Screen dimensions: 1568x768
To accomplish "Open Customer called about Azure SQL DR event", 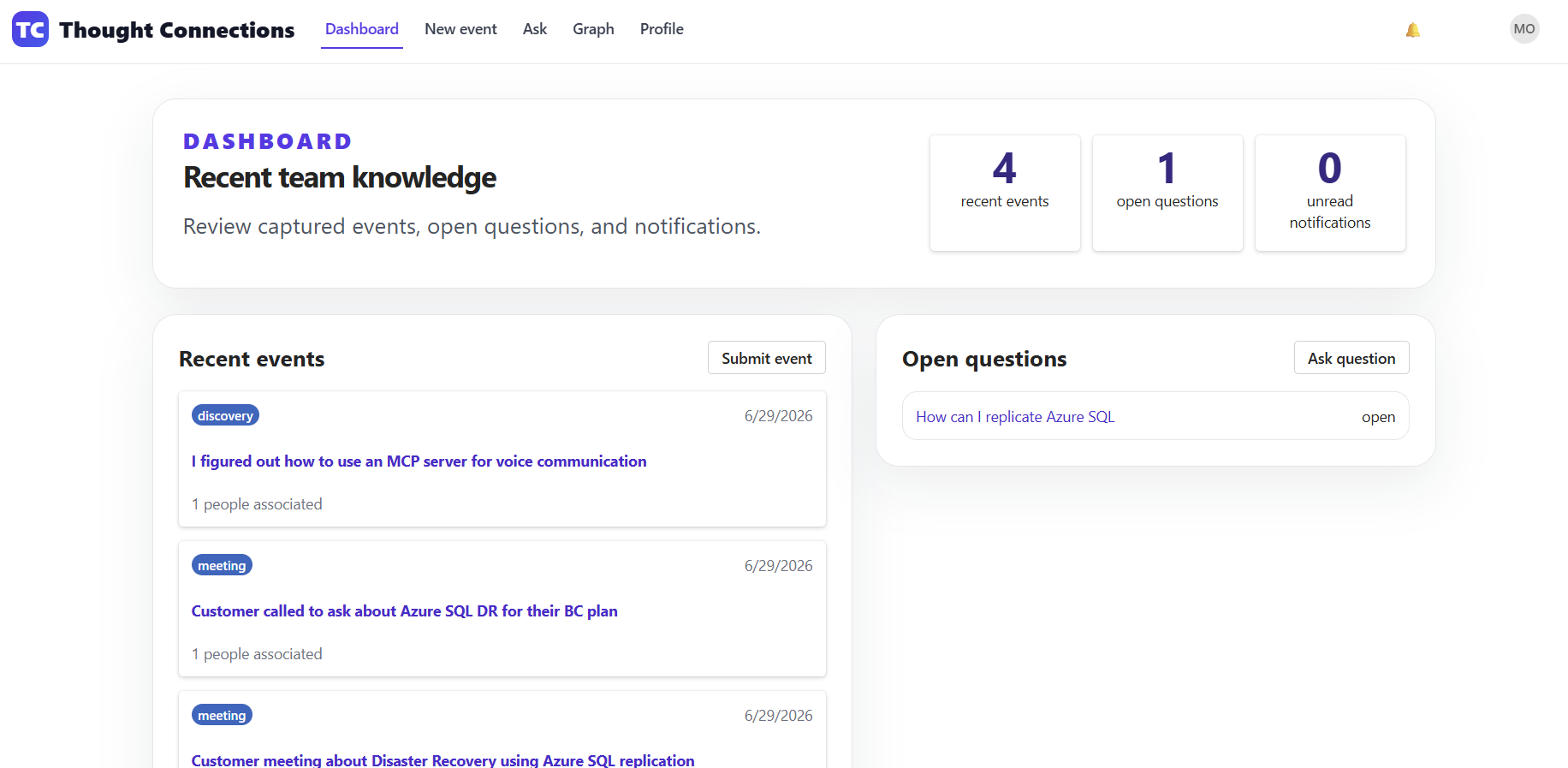I will [404, 611].
